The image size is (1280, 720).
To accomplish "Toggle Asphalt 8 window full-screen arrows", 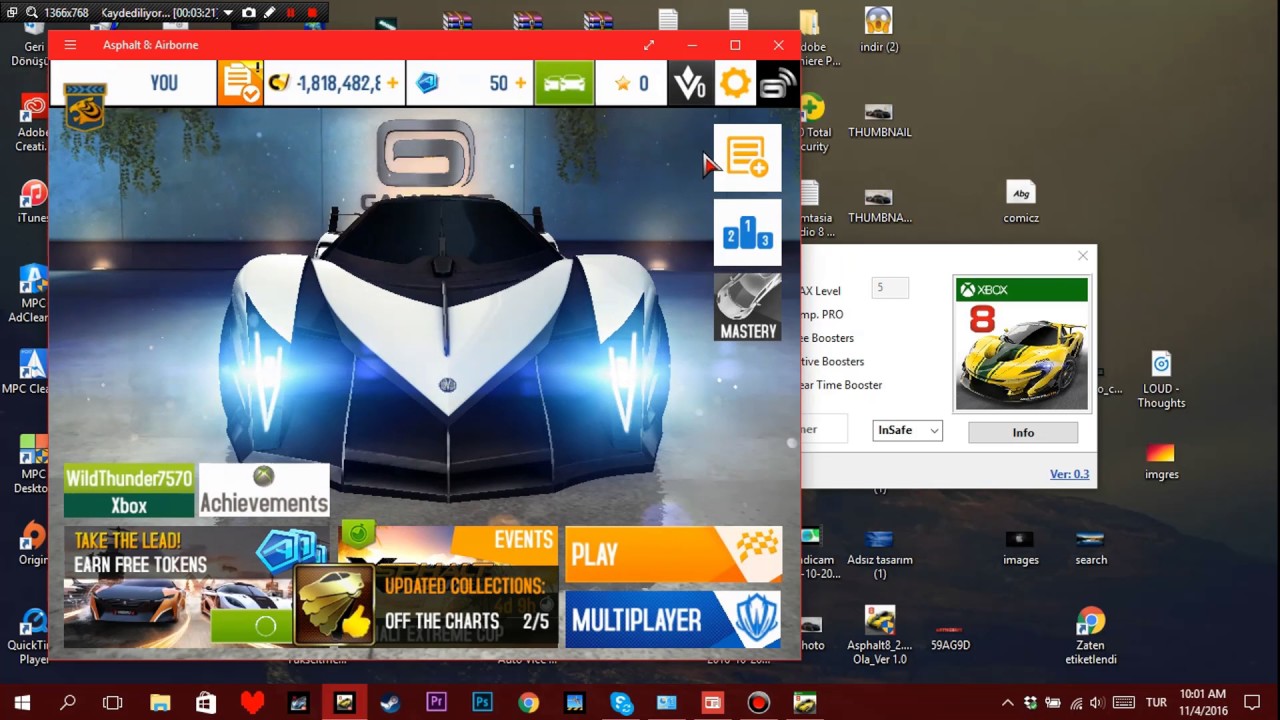I will (x=649, y=45).
